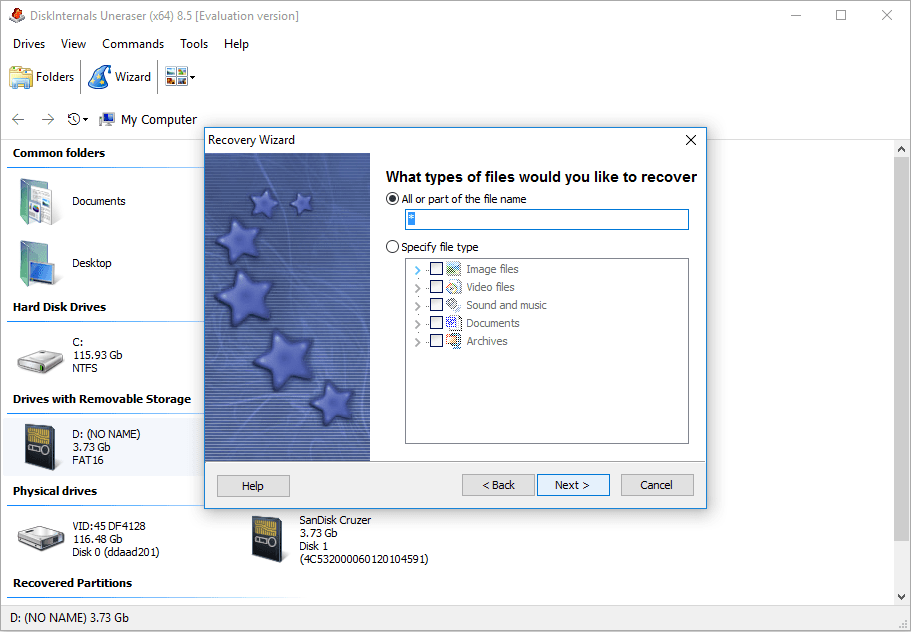Open the view mode dropdown arrow

(x=192, y=77)
